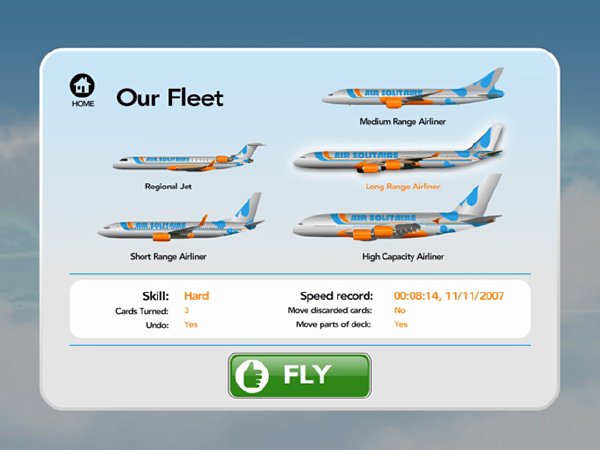Pick the Short Range Airliner plane image
Image resolution: width=600 pixels, height=450 pixels.
pos(181,217)
